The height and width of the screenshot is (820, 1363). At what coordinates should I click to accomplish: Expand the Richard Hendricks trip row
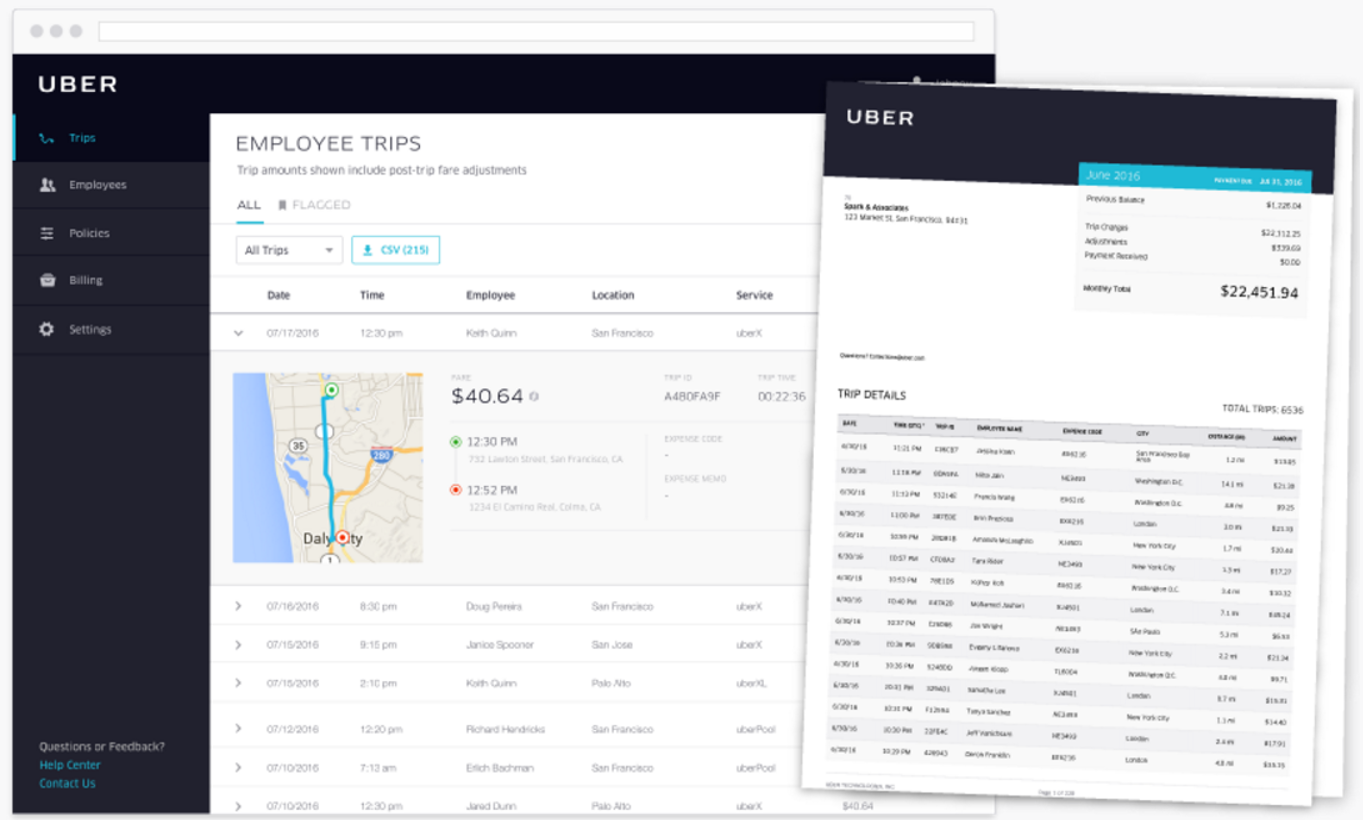click(238, 729)
